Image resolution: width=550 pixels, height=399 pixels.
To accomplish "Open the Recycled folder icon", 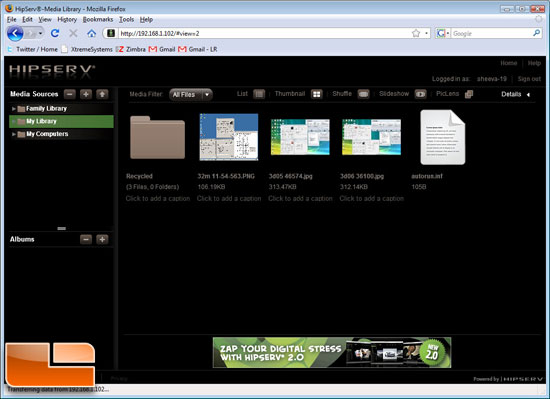I will click(157, 137).
